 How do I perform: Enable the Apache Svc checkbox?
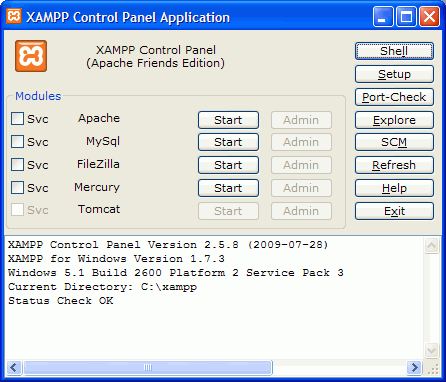pyautogui.click(x=17, y=119)
